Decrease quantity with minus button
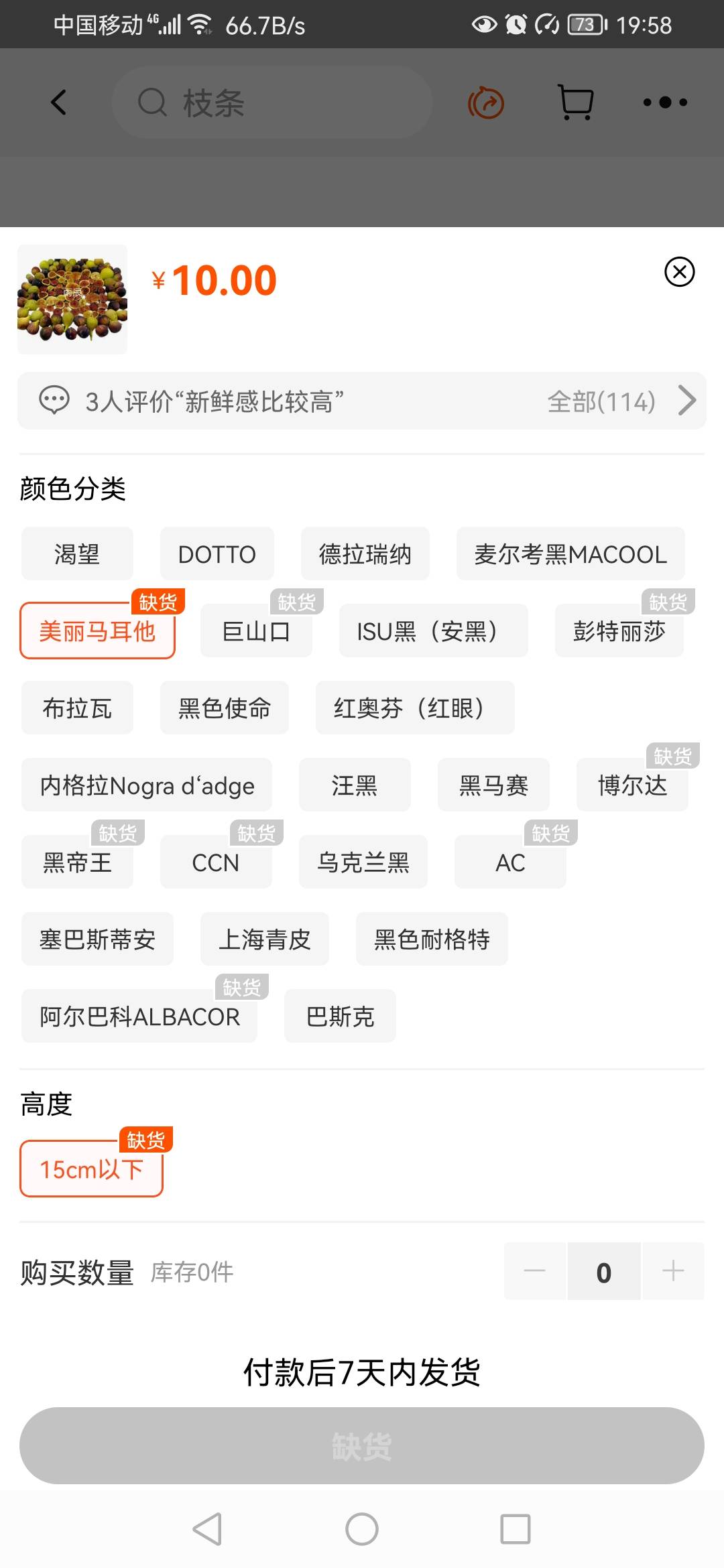Viewport: 724px width, 1568px height. tap(535, 1271)
